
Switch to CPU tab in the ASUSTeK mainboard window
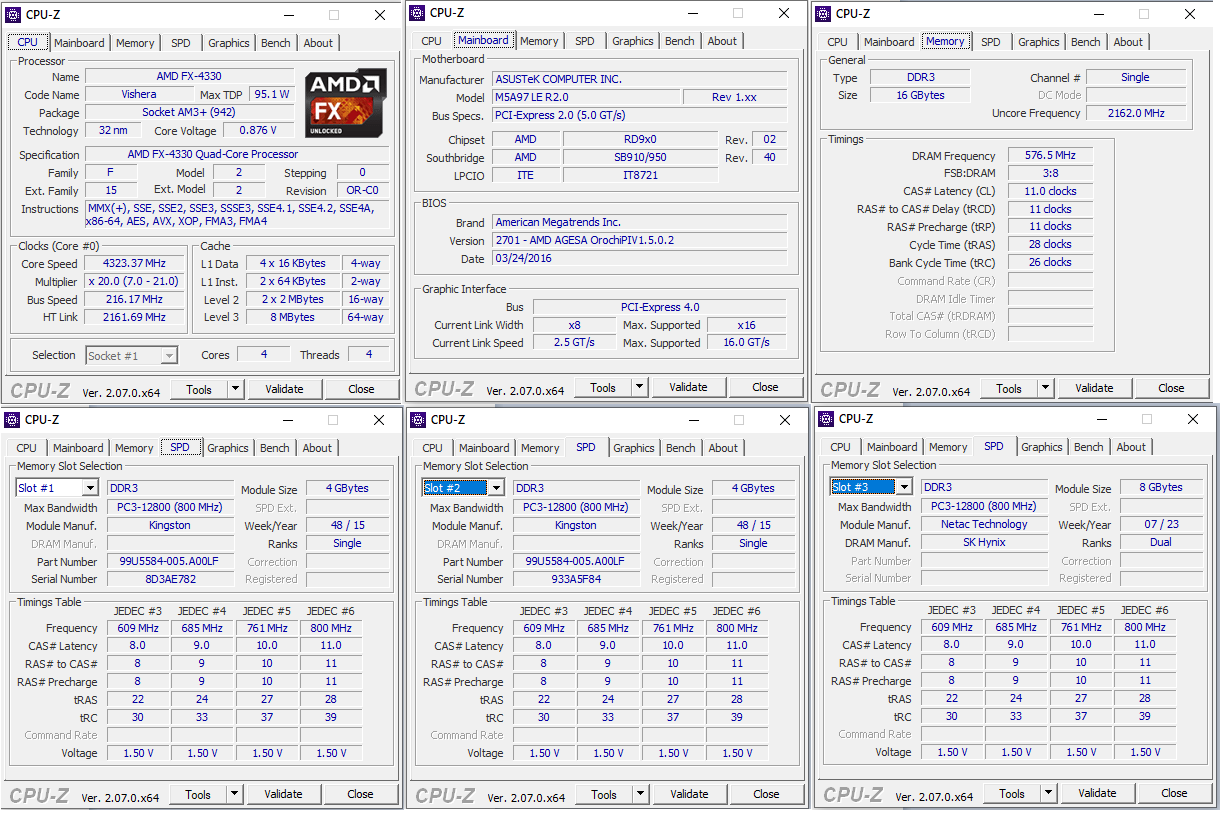pos(432,41)
